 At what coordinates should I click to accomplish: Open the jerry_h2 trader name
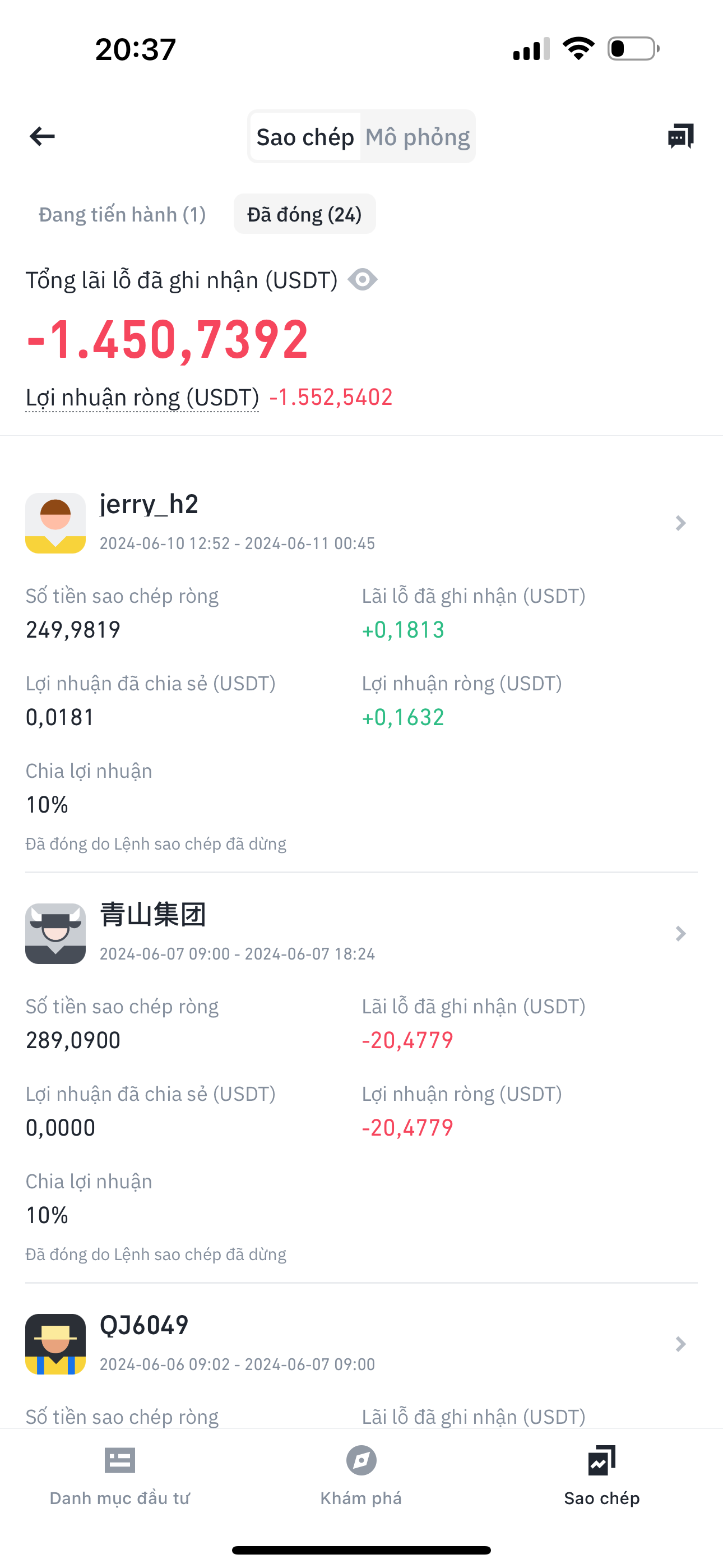[149, 505]
